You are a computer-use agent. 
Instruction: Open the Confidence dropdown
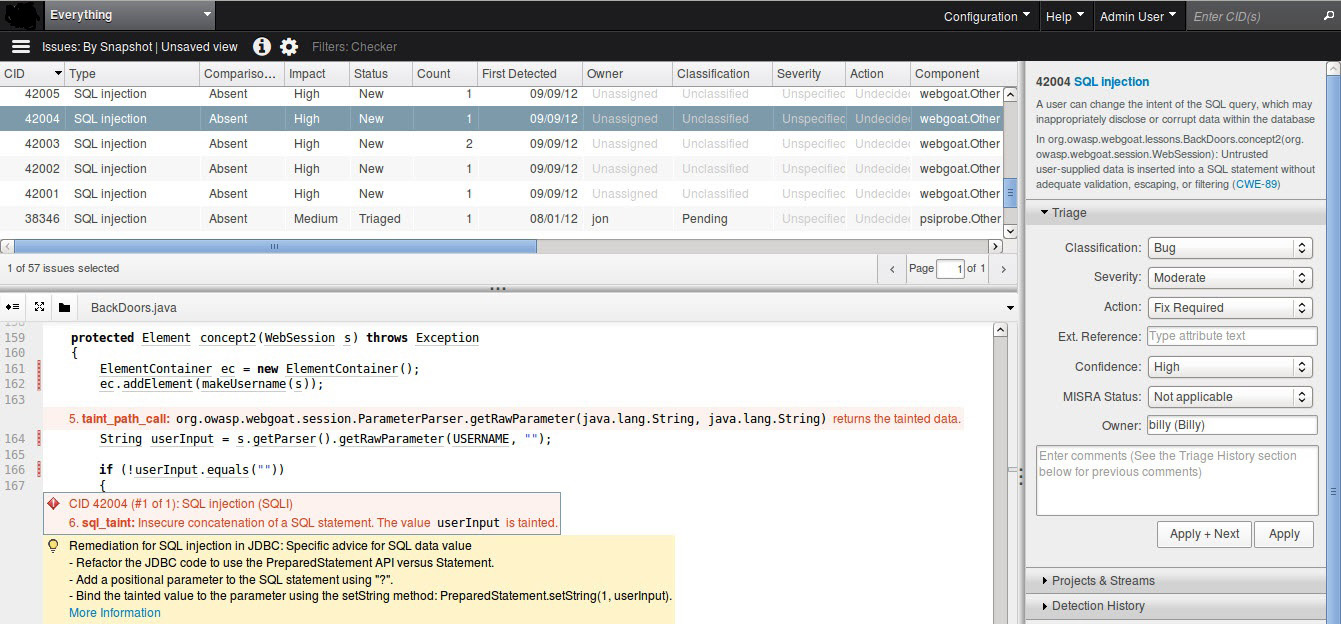(1229, 367)
